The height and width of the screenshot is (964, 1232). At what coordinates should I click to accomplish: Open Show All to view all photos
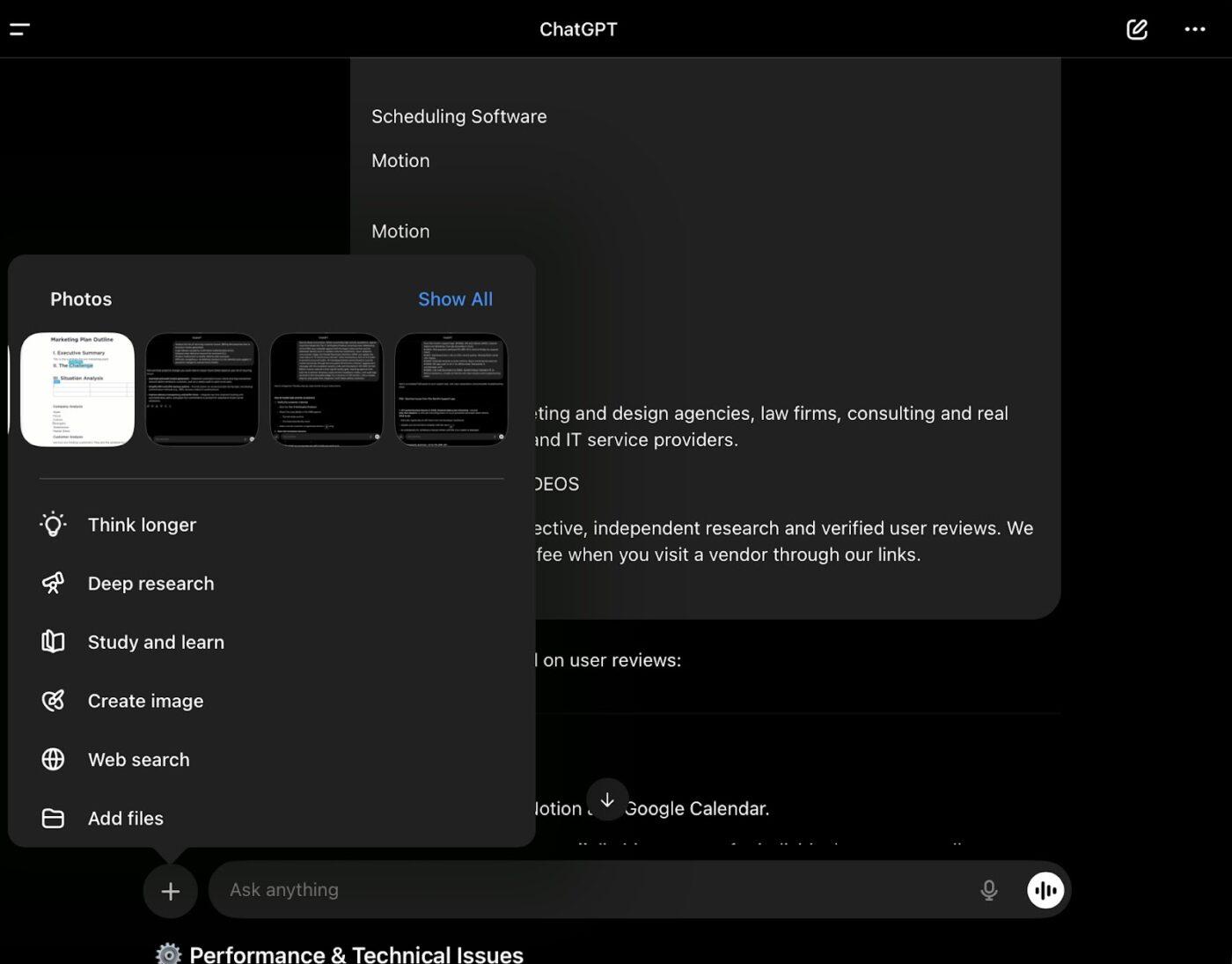coord(455,299)
